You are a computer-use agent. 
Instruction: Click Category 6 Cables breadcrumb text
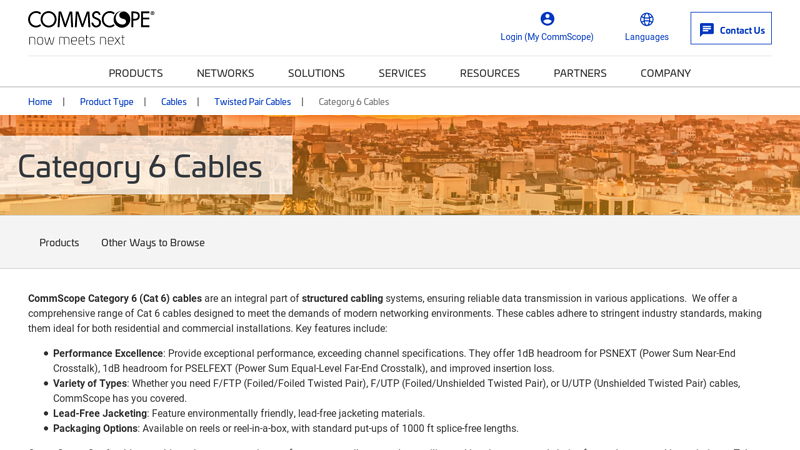click(x=354, y=102)
